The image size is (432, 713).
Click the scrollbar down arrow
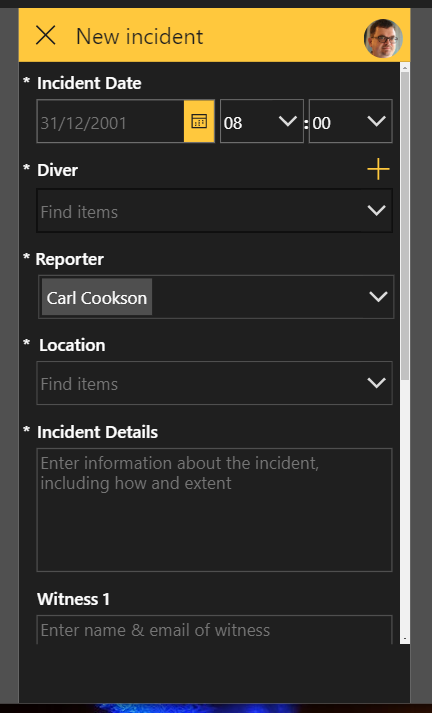click(x=405, y=639)
